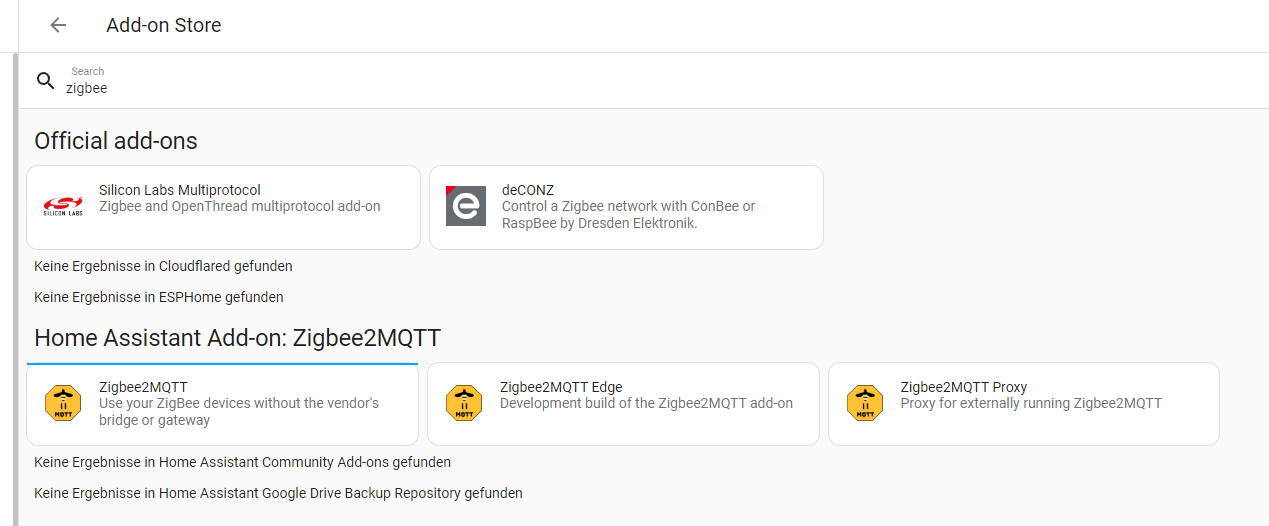Click the Add-on Store page title
1269x526 pixels.
164,25
